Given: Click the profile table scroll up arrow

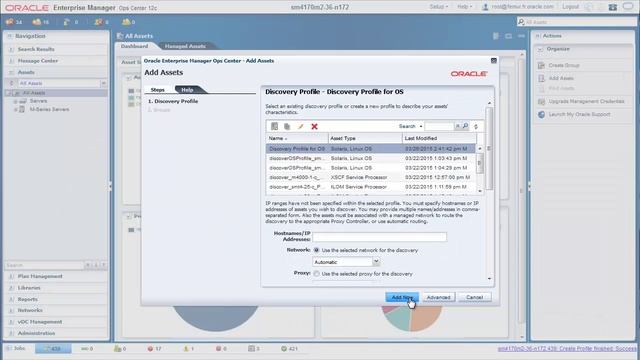Looking at the screenshot, I should click(x=480, y=149).
